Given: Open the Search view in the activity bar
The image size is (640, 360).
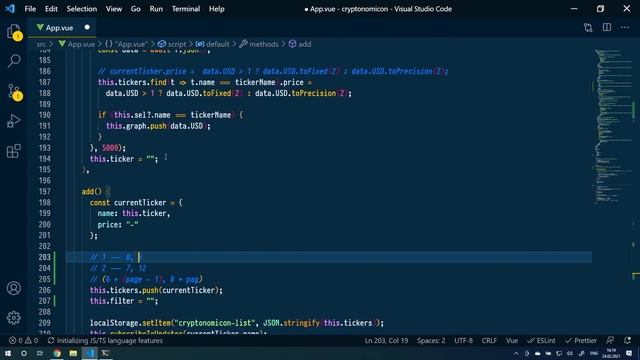Looking at the screenshot, I should coord(13,61).
